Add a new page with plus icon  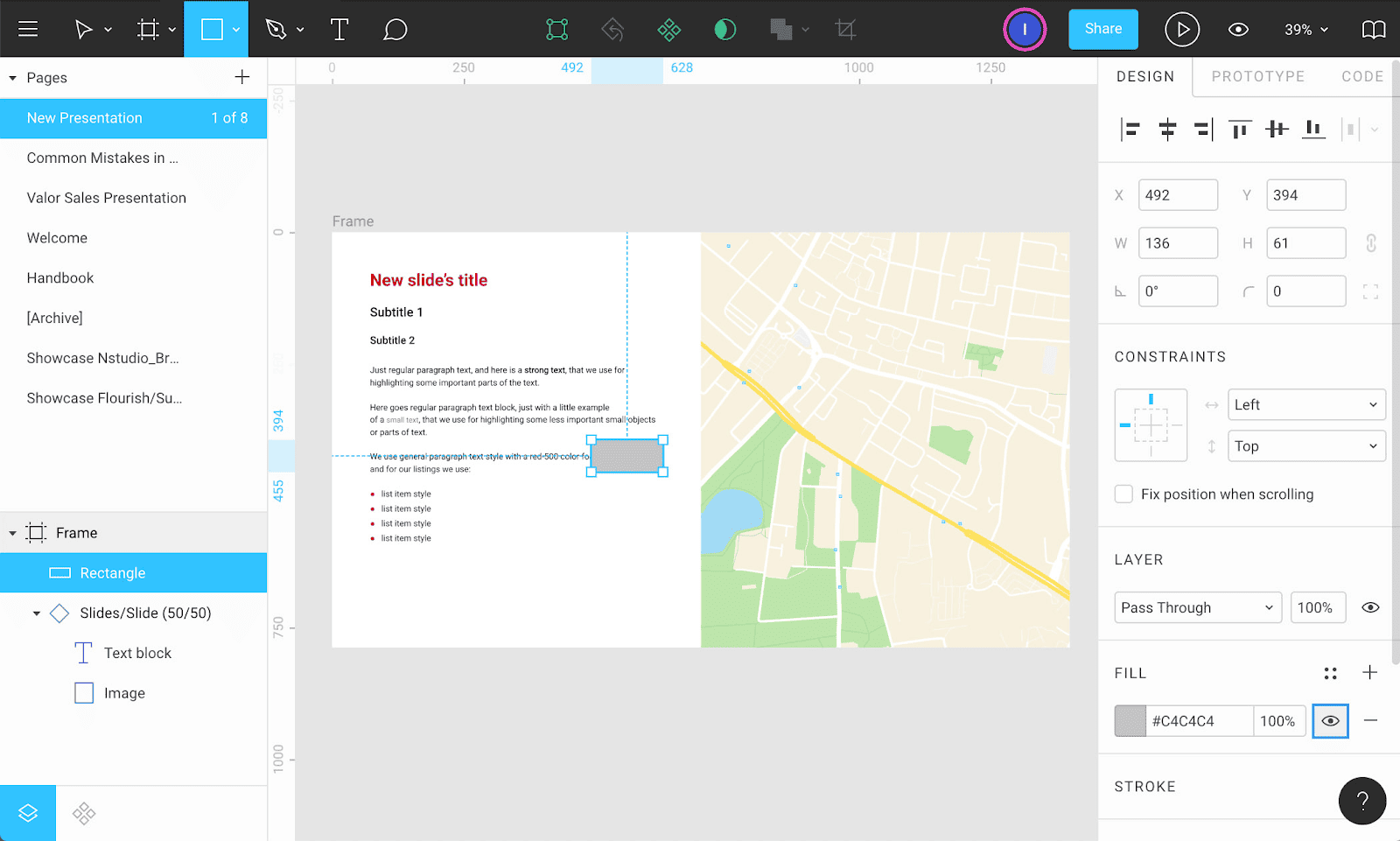coord(242,77)
